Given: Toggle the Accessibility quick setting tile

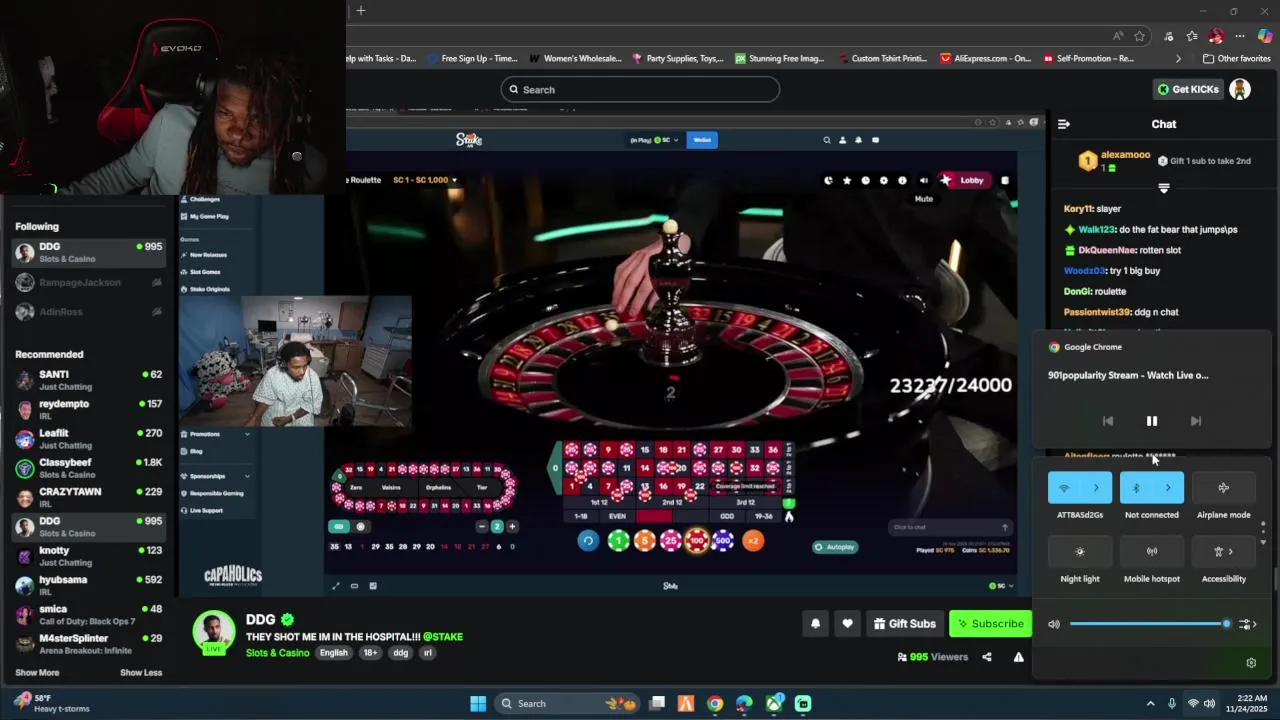Looking at the screenshot, I should [1224, 552].
